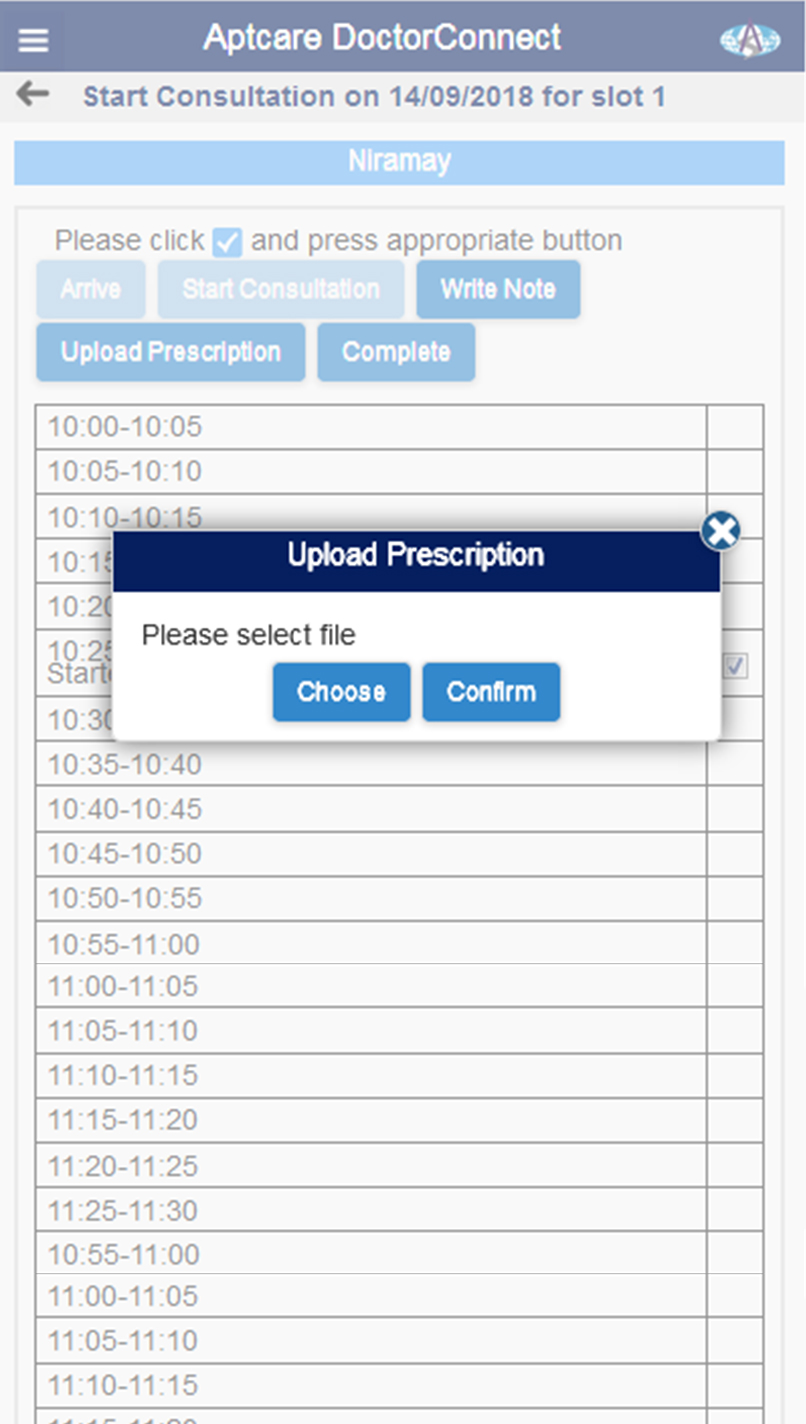The height and width of the screenshot is (1424, 806).
Task: Toggle the checked slot checkbox
Action: pos(735,666)
